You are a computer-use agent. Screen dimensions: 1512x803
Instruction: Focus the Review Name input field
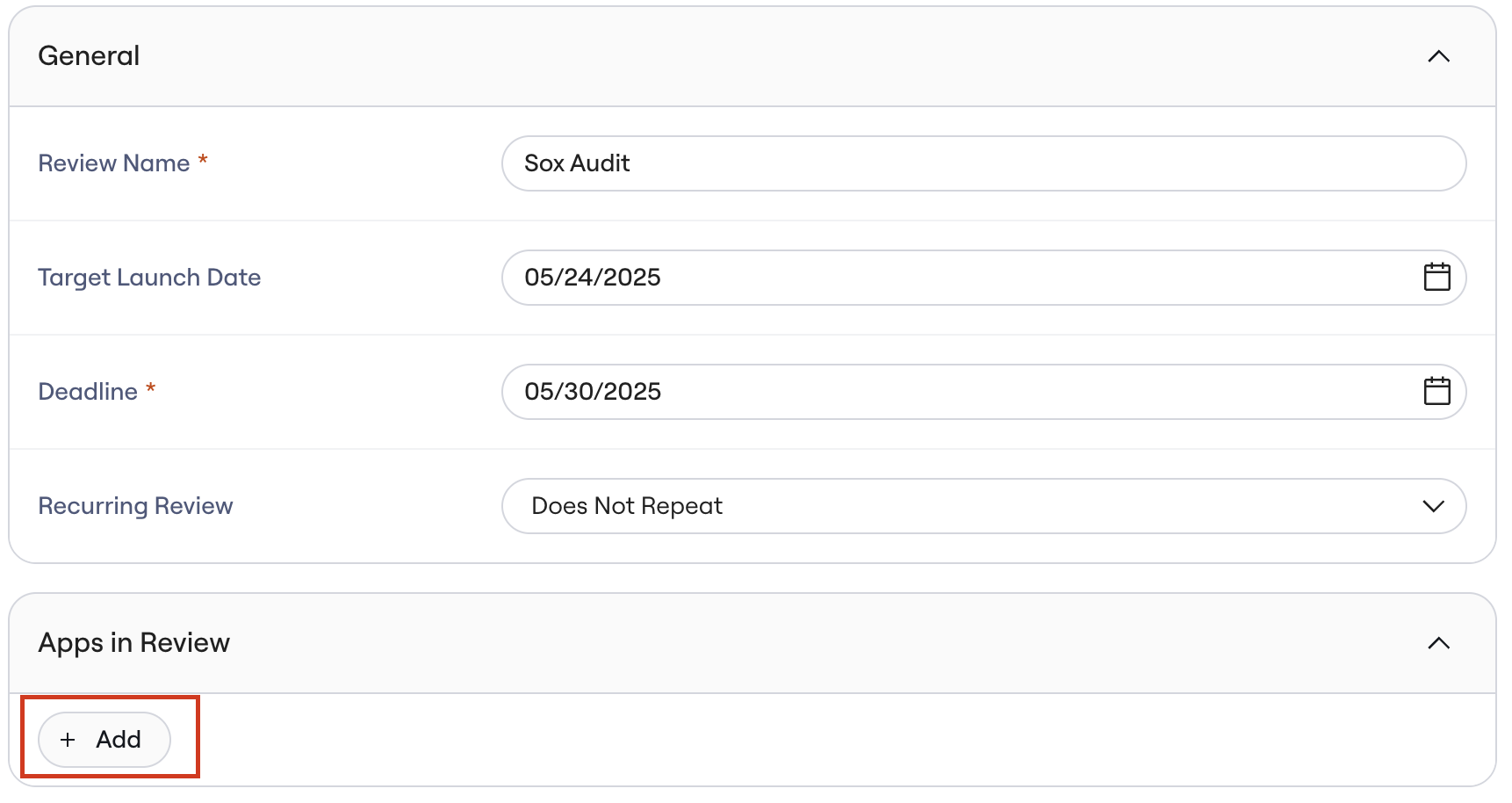[x=983, y=163]
